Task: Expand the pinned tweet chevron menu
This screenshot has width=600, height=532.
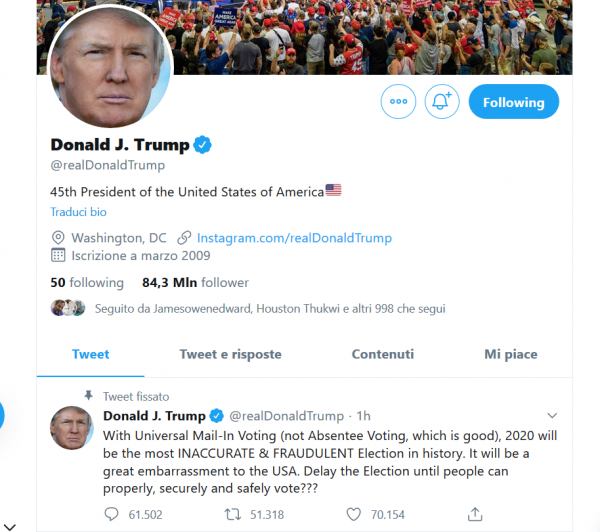Action: [x=552, y=415]
